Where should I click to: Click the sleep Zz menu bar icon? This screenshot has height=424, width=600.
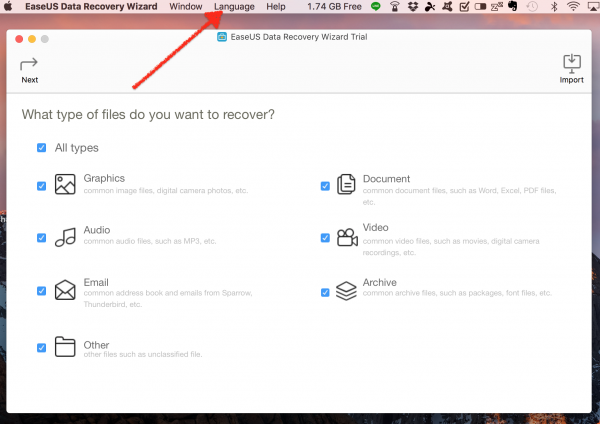coord(497,6)
